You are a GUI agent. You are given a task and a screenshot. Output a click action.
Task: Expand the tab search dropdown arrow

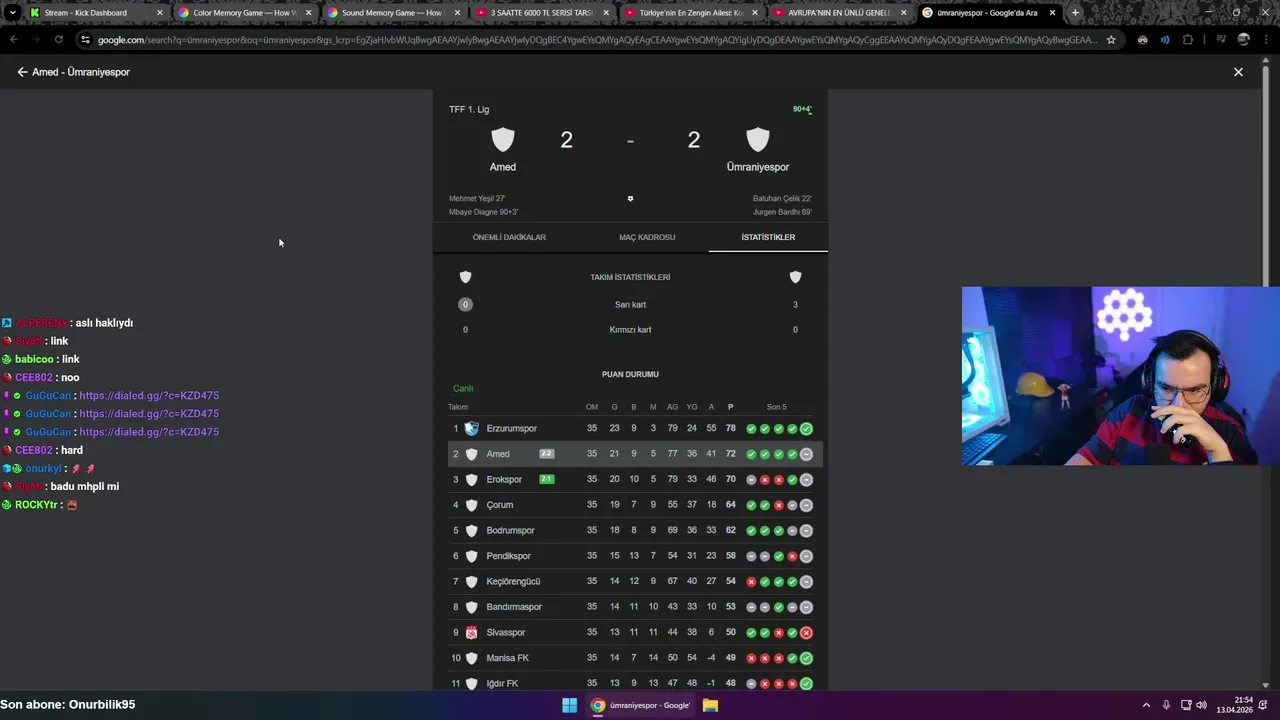coord(12,13)
